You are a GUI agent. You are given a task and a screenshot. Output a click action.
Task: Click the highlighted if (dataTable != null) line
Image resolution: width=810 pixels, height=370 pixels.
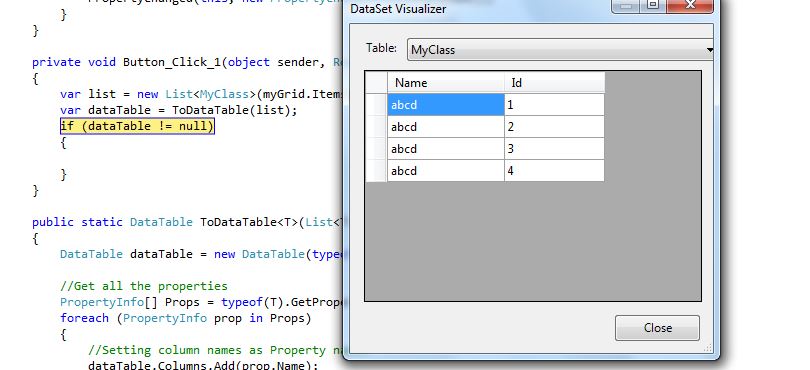pyautogui.click(x=137, y=126)
